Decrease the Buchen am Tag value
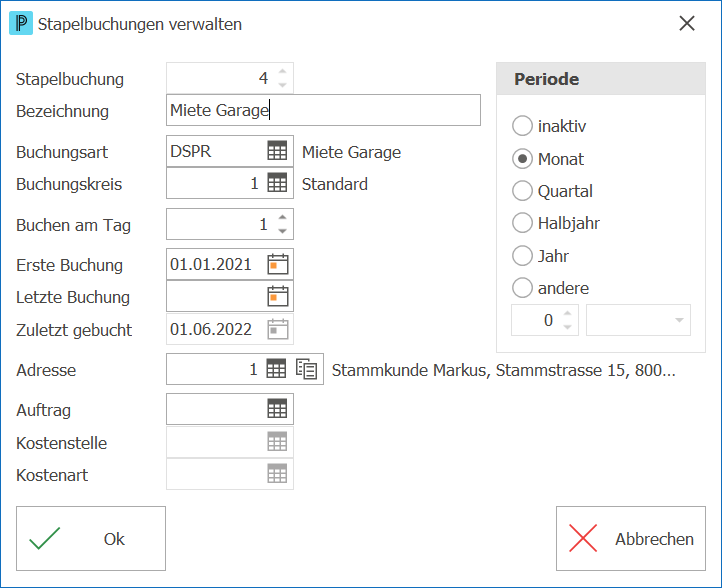The image size is (722, 588). 283,231
